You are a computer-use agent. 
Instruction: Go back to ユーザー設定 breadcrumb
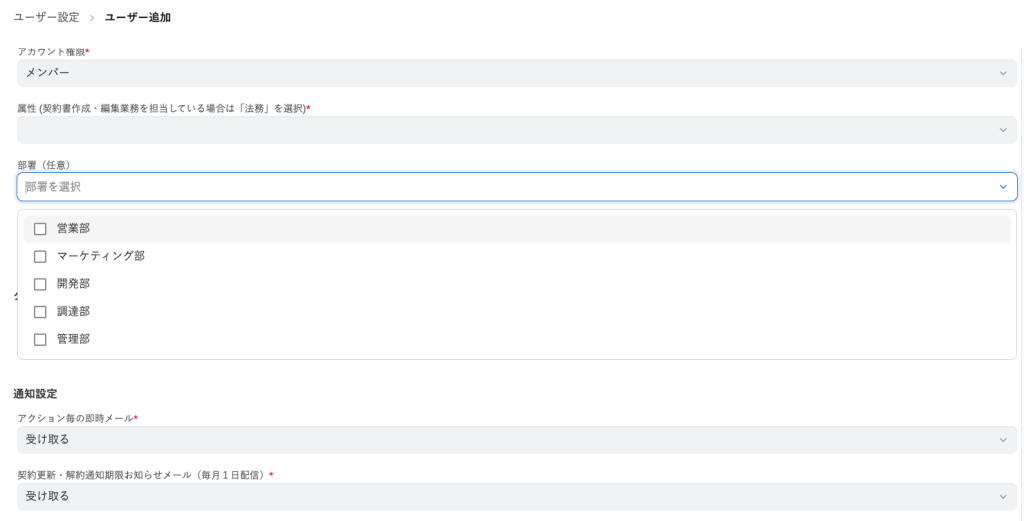(x=47, y=18)
